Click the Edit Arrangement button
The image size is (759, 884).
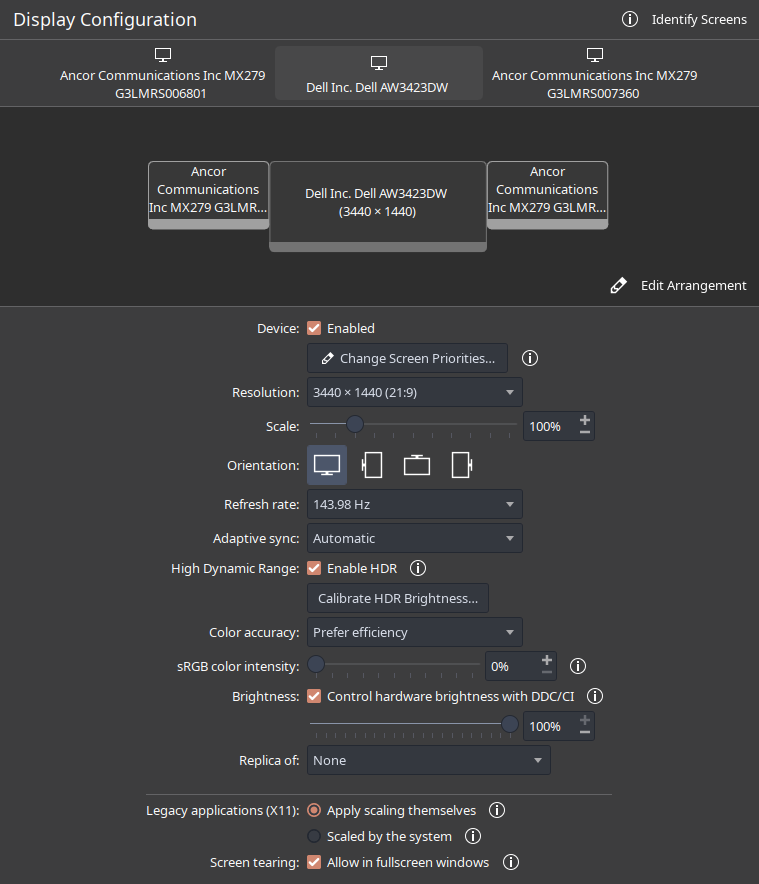pos(679,285)
